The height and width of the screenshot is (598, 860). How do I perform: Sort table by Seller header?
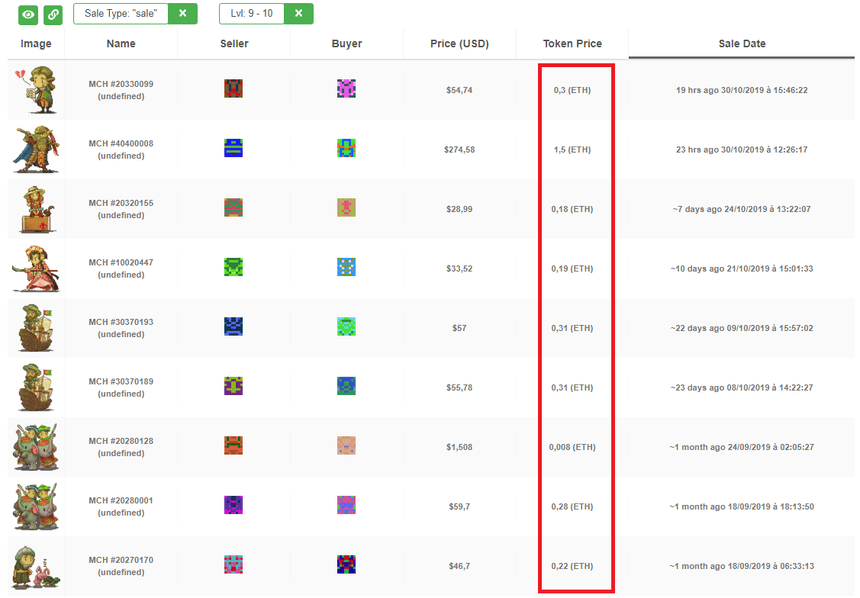[234, 44]
